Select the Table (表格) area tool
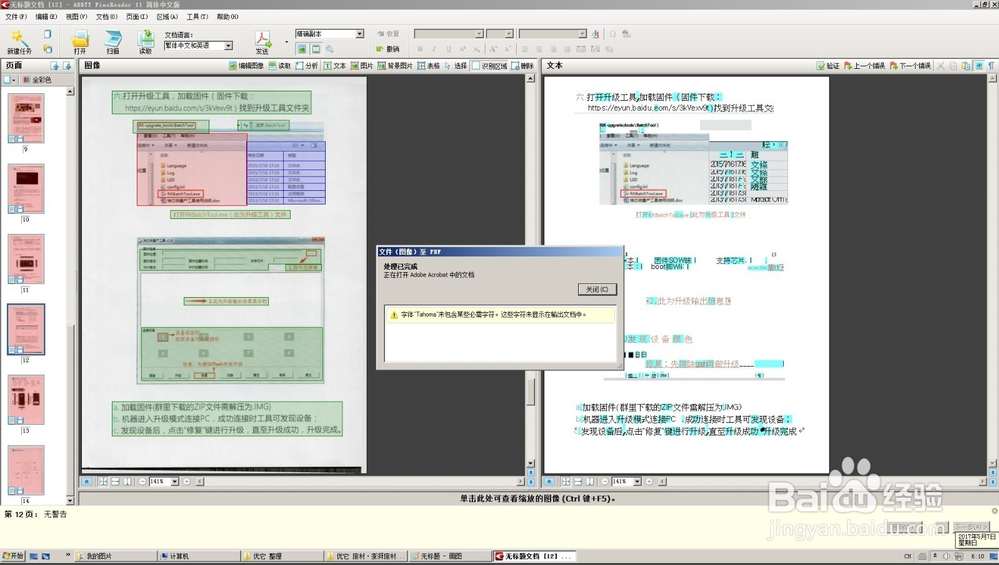The image size is (999, 565). pyautogui.click(x=428, y=66)
